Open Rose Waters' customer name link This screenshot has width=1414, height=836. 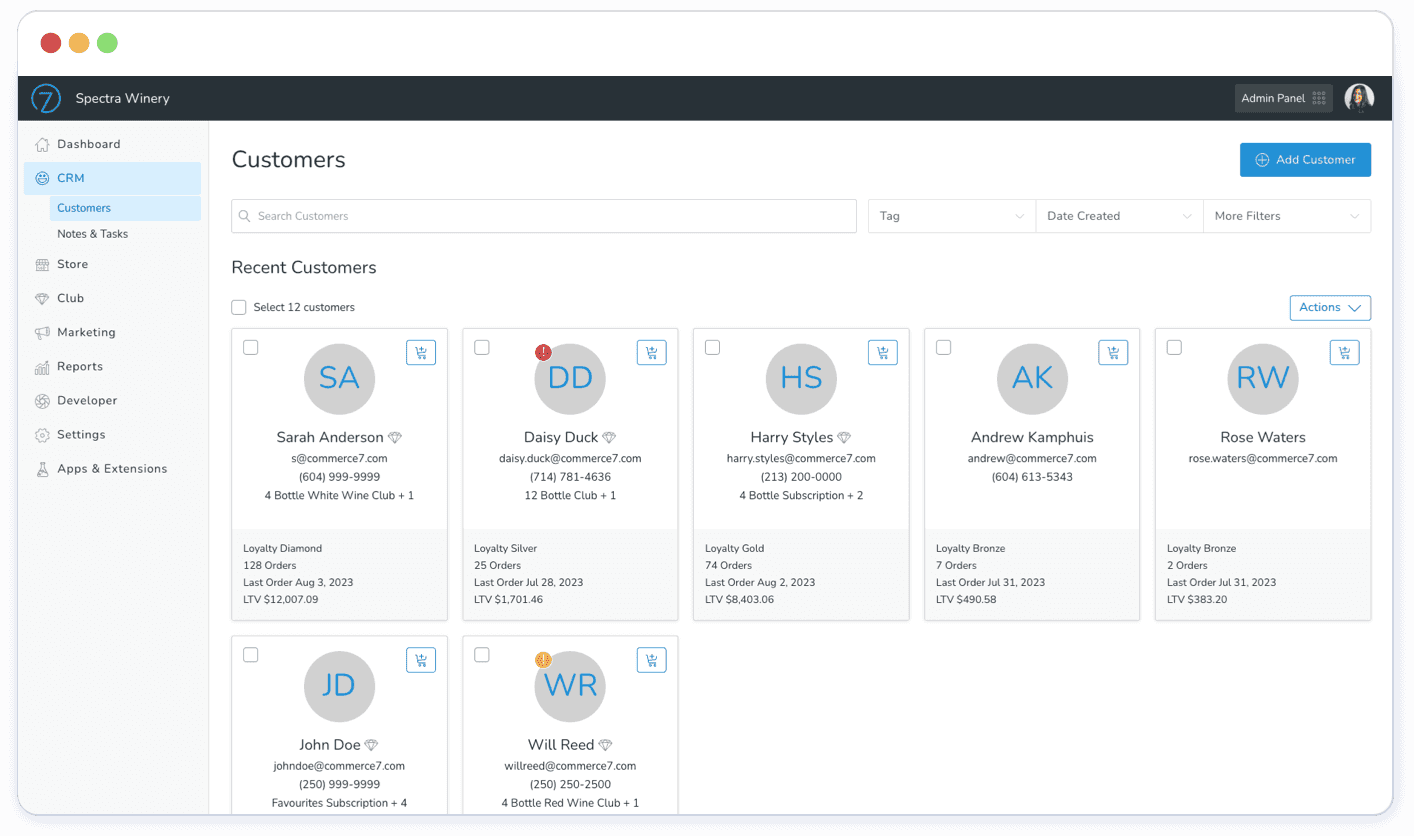tap(1263, 438)
